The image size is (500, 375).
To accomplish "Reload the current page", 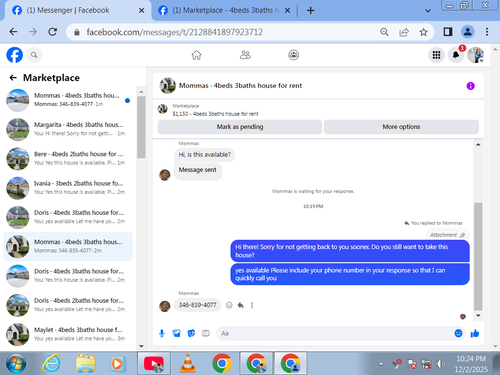I will coord(52,32).
